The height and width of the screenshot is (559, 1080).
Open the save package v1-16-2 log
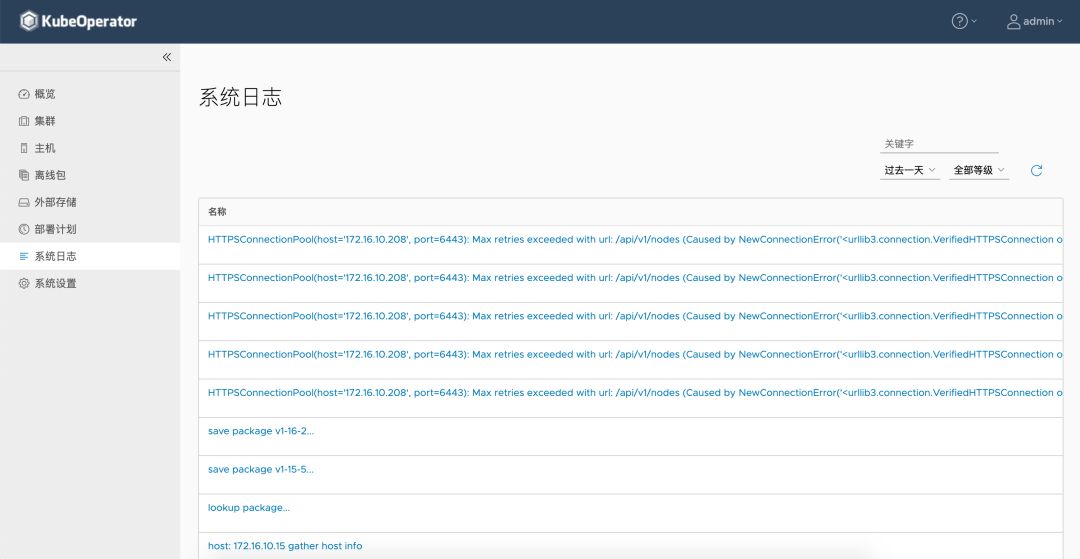[260, 431]
